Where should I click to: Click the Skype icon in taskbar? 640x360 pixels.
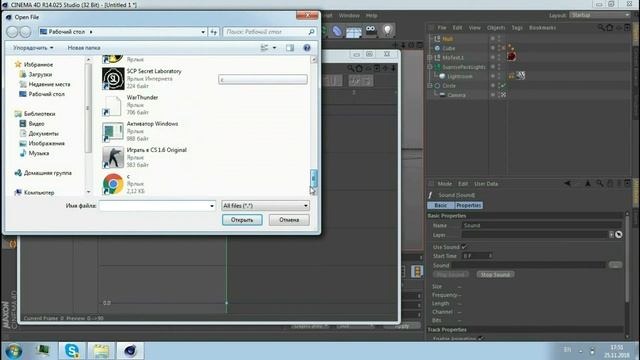72,351
